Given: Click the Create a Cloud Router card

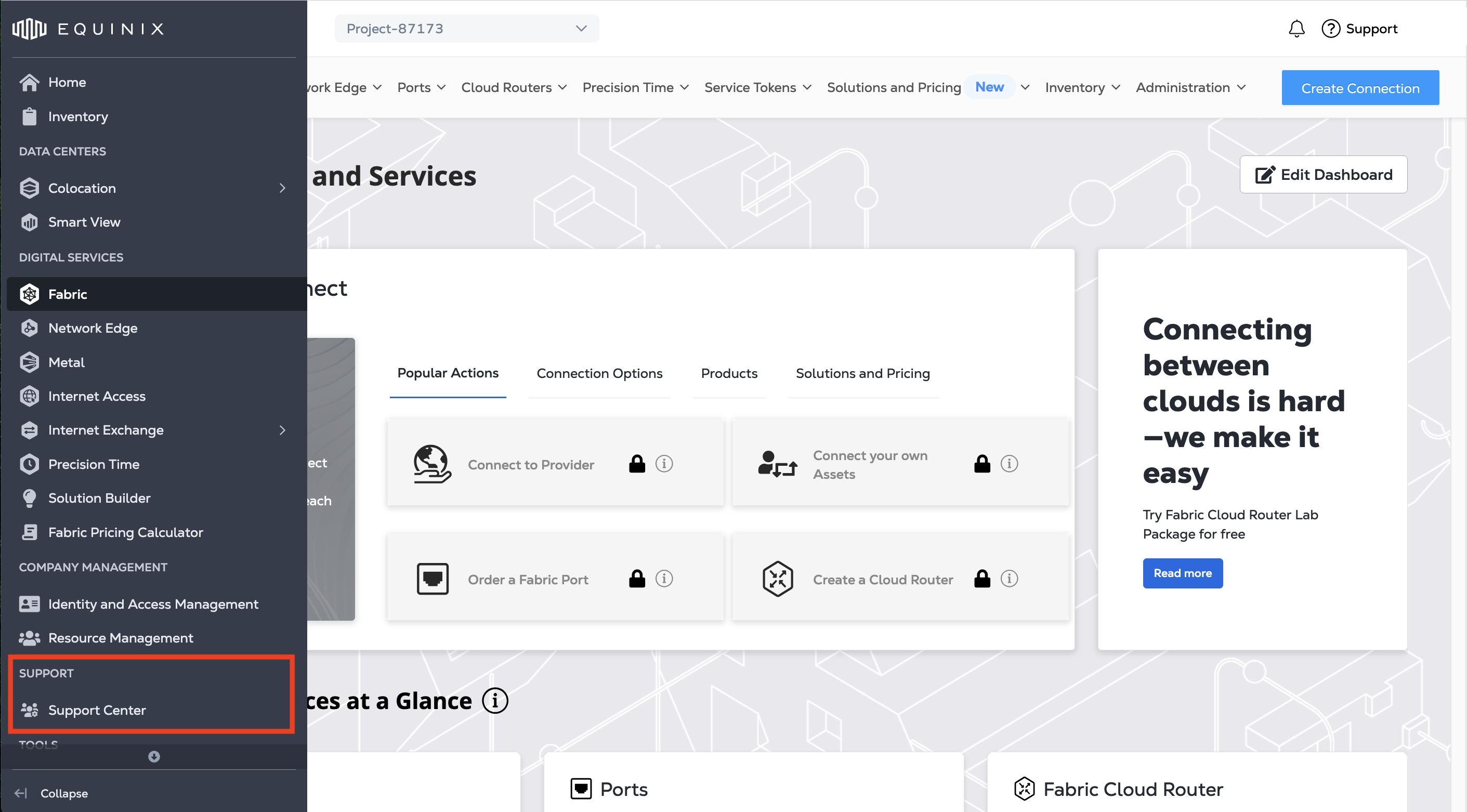Looking at the screenshot, I should (x=900, y=578).
